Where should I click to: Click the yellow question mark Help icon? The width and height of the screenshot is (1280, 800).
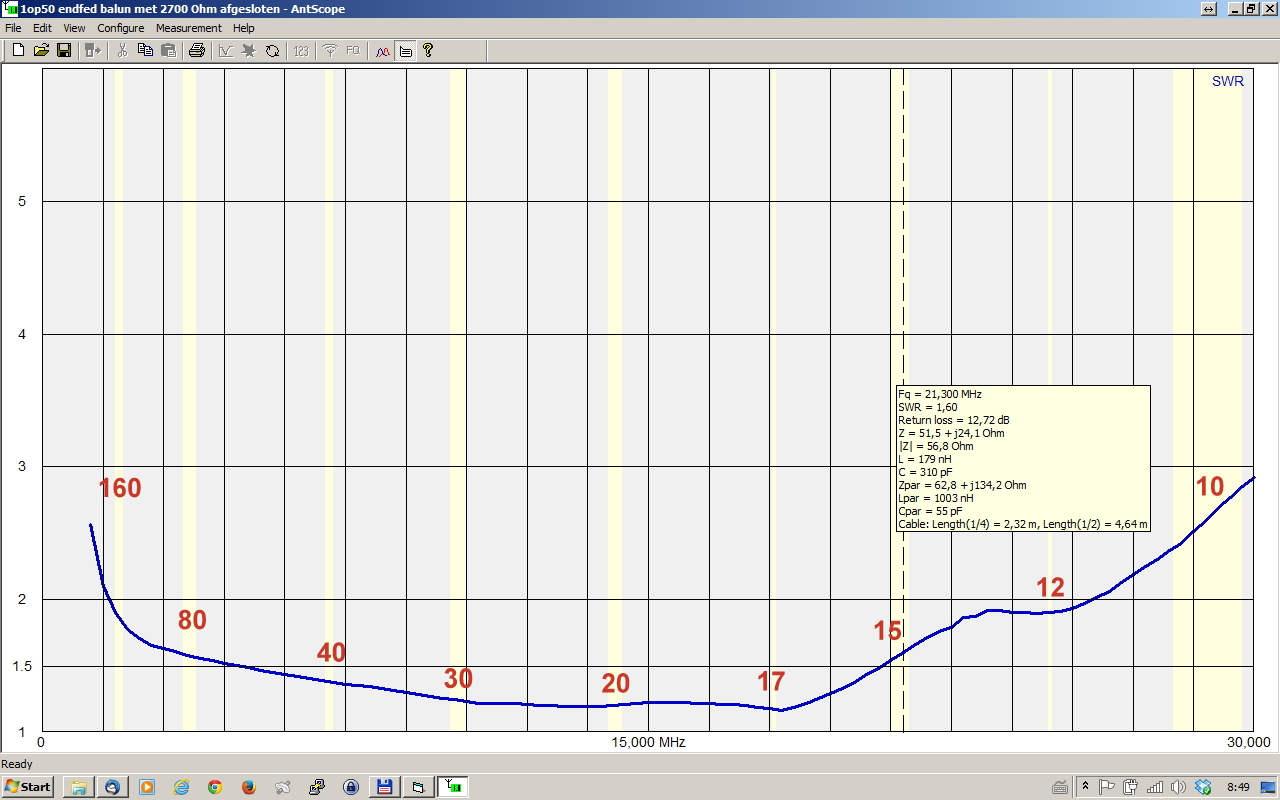[428, 50]
